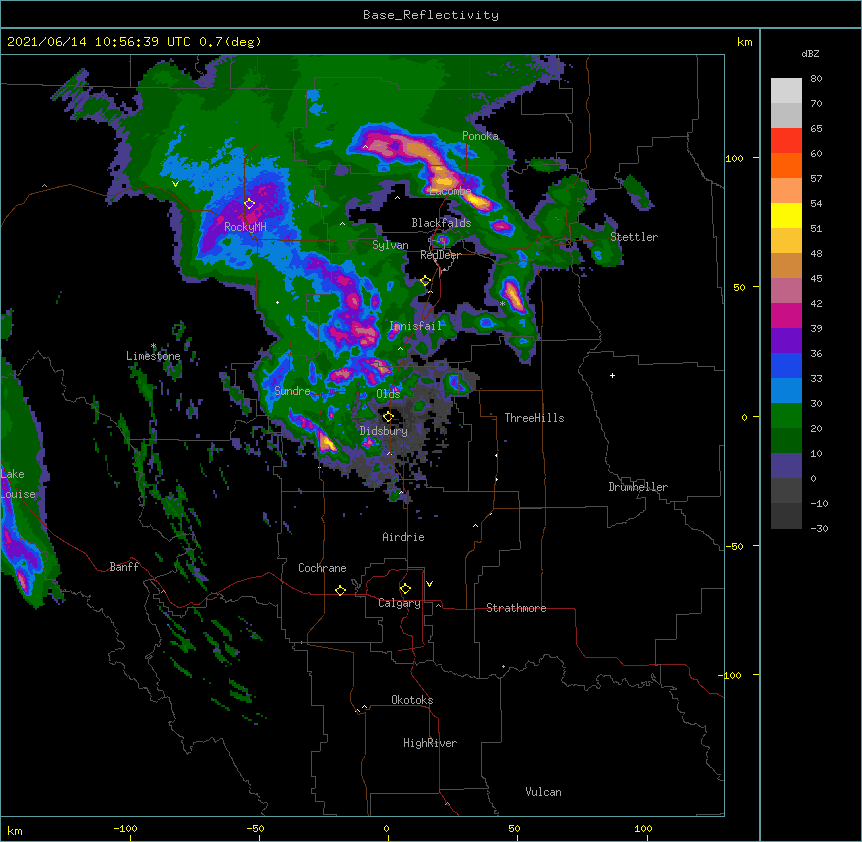Select the Drumheller city label

pos(638,487)
